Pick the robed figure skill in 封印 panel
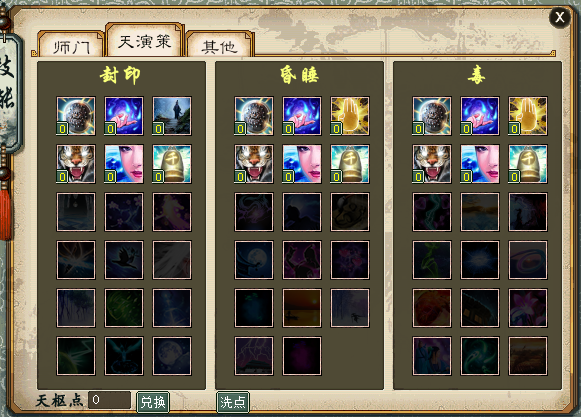This screenshot has height=417, width=581. point(172,116)
